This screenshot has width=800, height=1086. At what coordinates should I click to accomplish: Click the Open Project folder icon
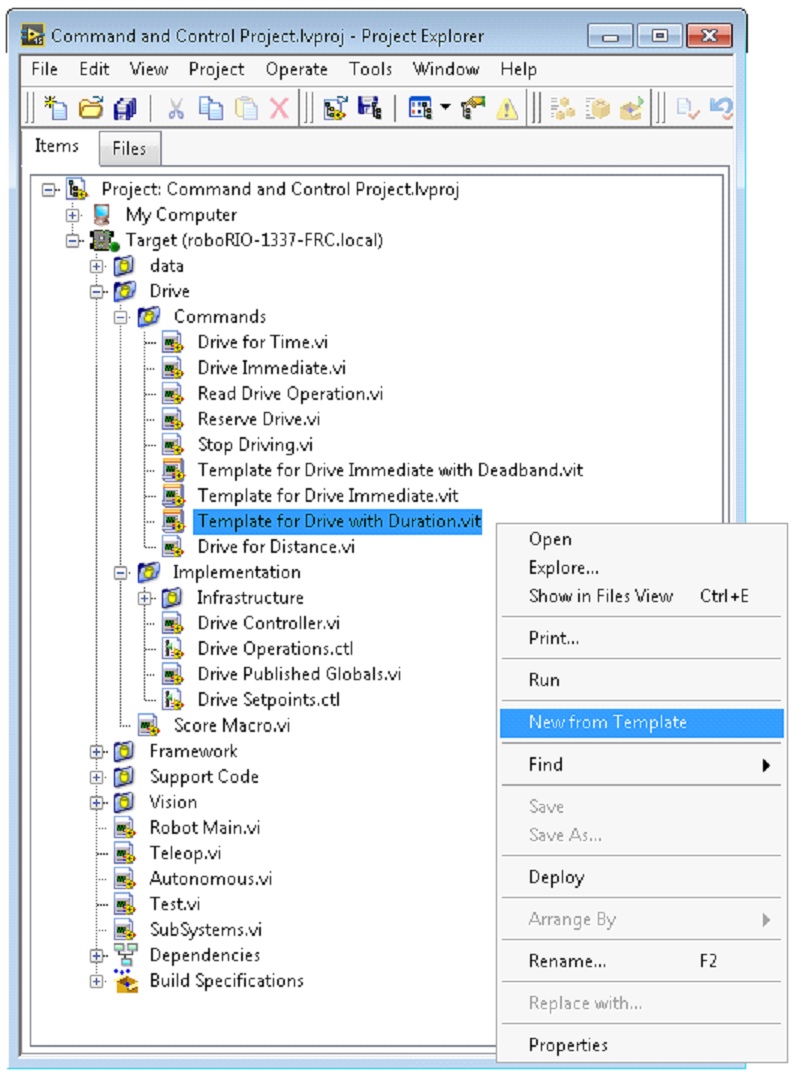[x=90, y=108]
